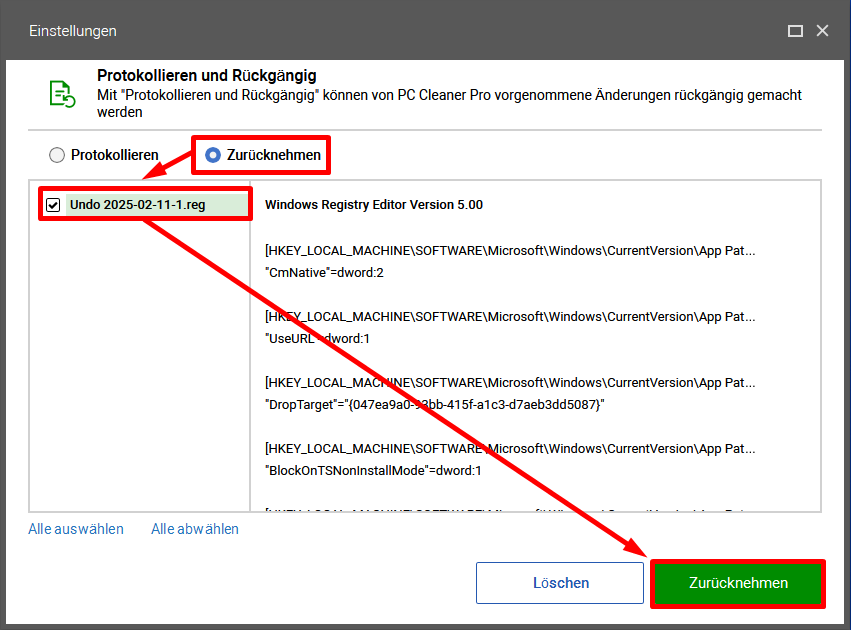Toggle checkbox for Undo 2025-02-11-1.reg
851x630 pixels.
pyautogui.click(x=53, y=205)
